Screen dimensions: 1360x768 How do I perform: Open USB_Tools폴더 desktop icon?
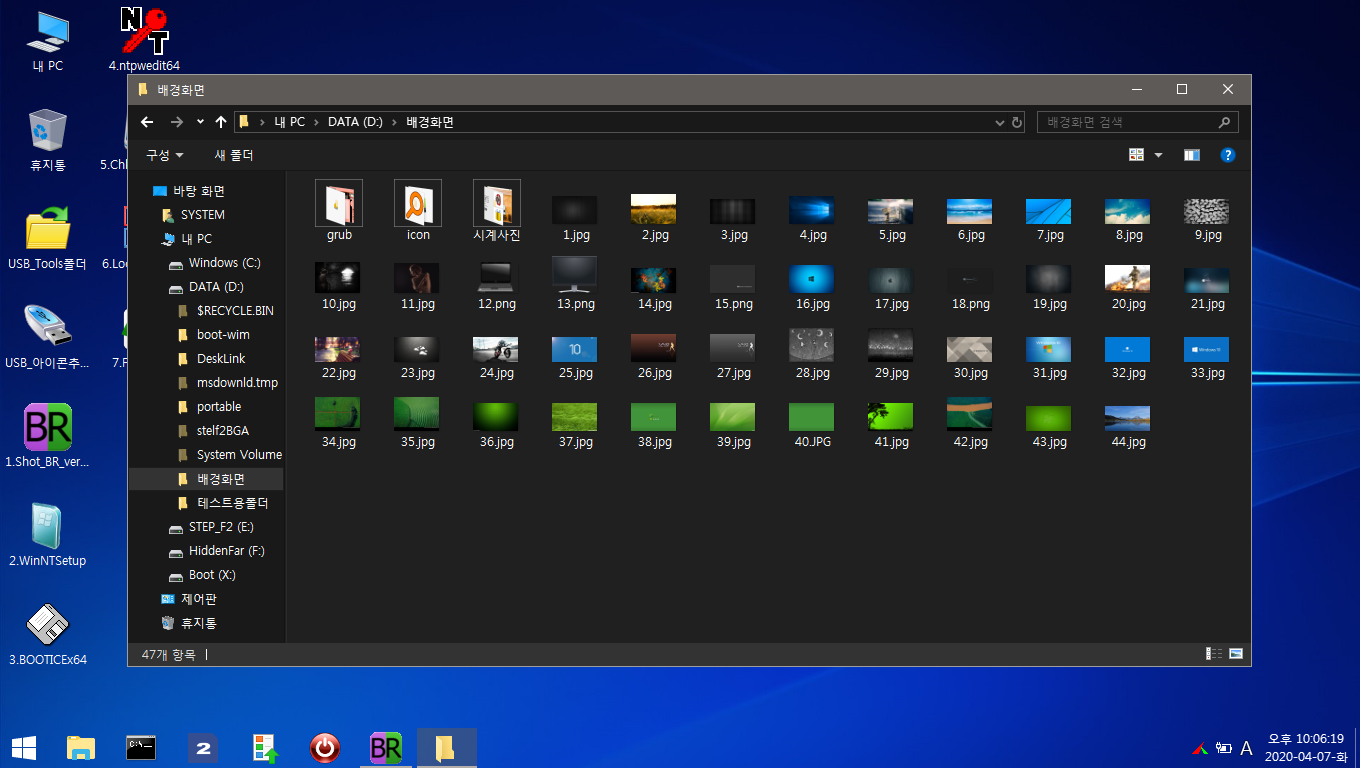[47, 240]
